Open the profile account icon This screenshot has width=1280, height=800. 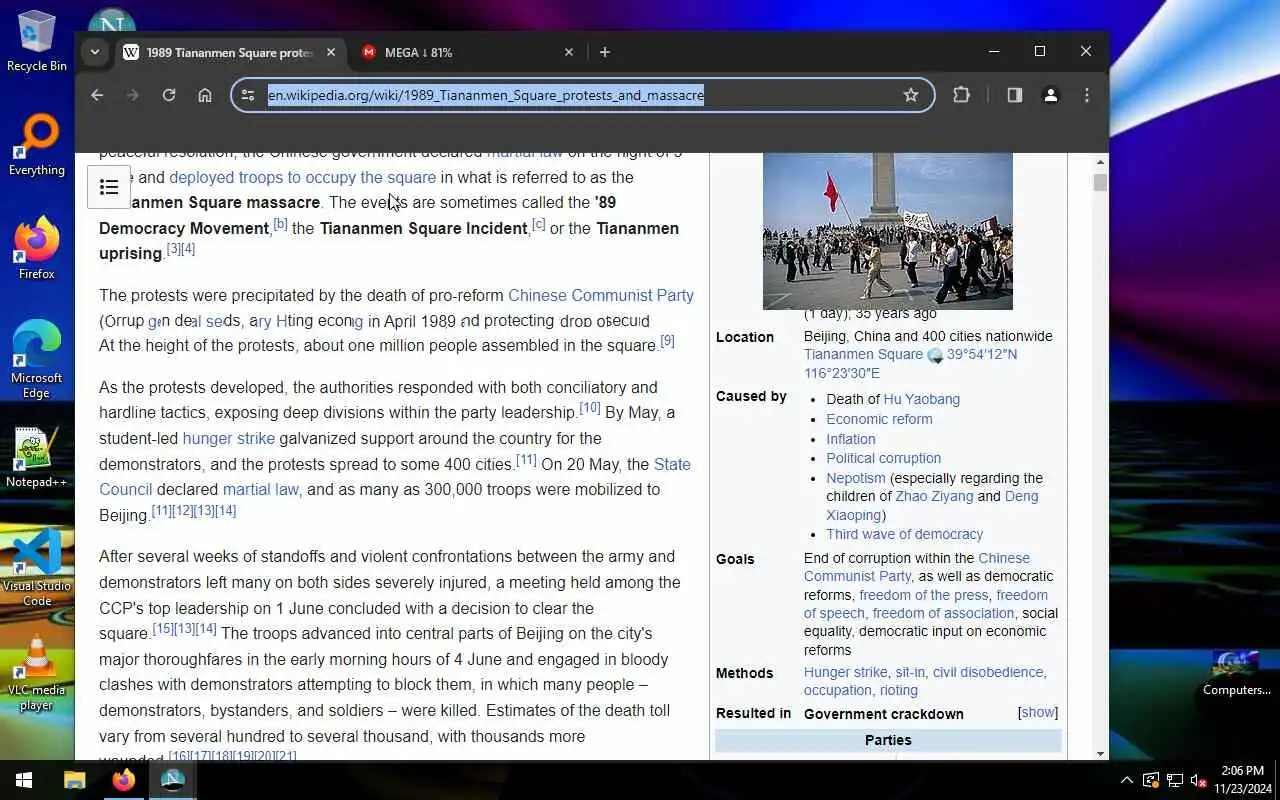pos(1051,95)
